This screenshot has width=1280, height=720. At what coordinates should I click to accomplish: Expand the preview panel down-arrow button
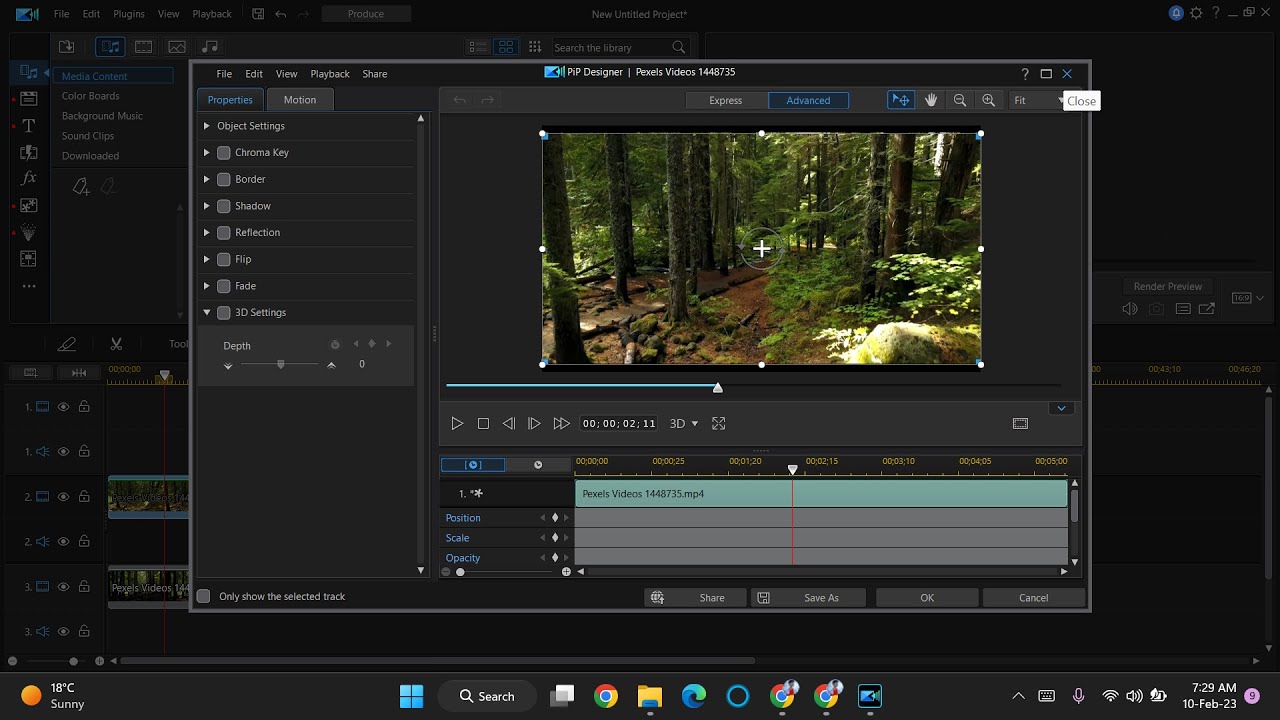click(1061, 408)
